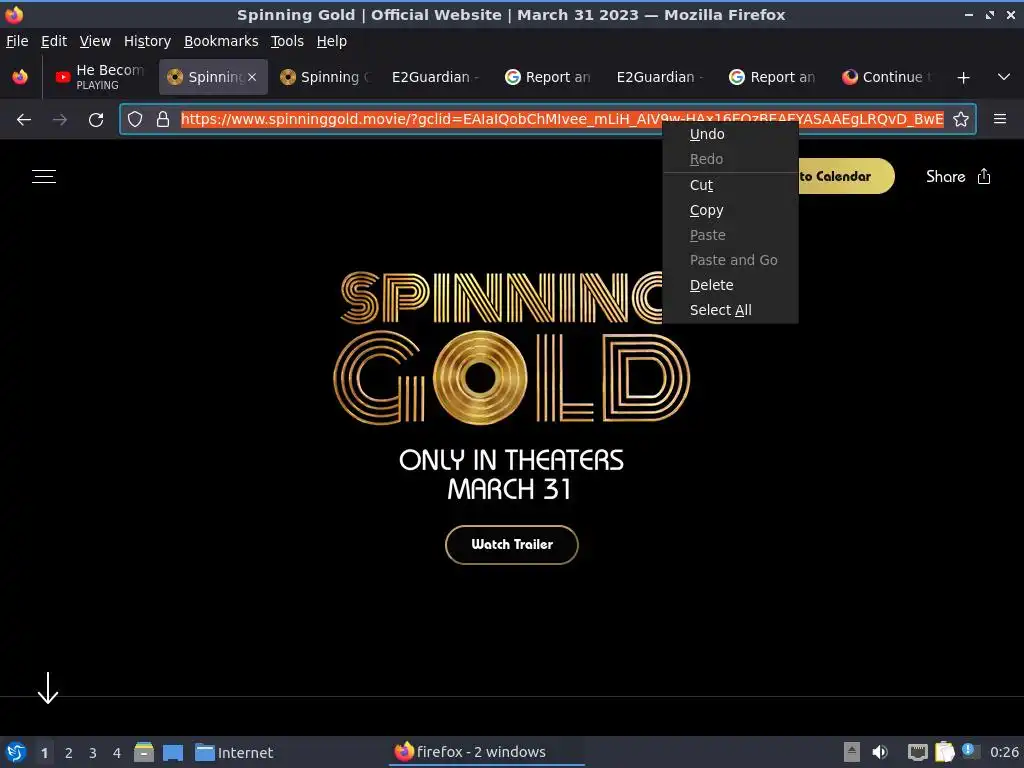Image resolution: width=1024 pixels, height=768 pixels.
Task: Open the View menu
Action: pyautogui.click(x=95, y=41)
